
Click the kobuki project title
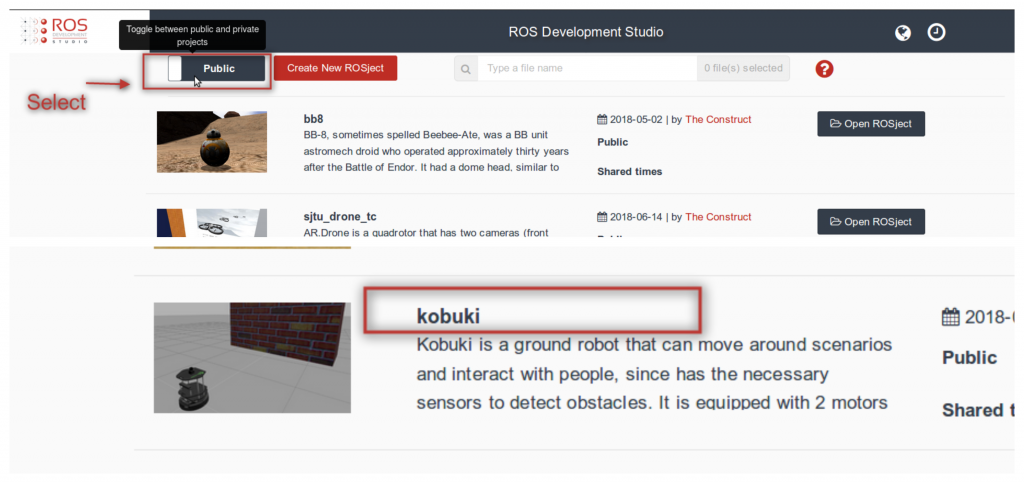(x=448, y=317)
